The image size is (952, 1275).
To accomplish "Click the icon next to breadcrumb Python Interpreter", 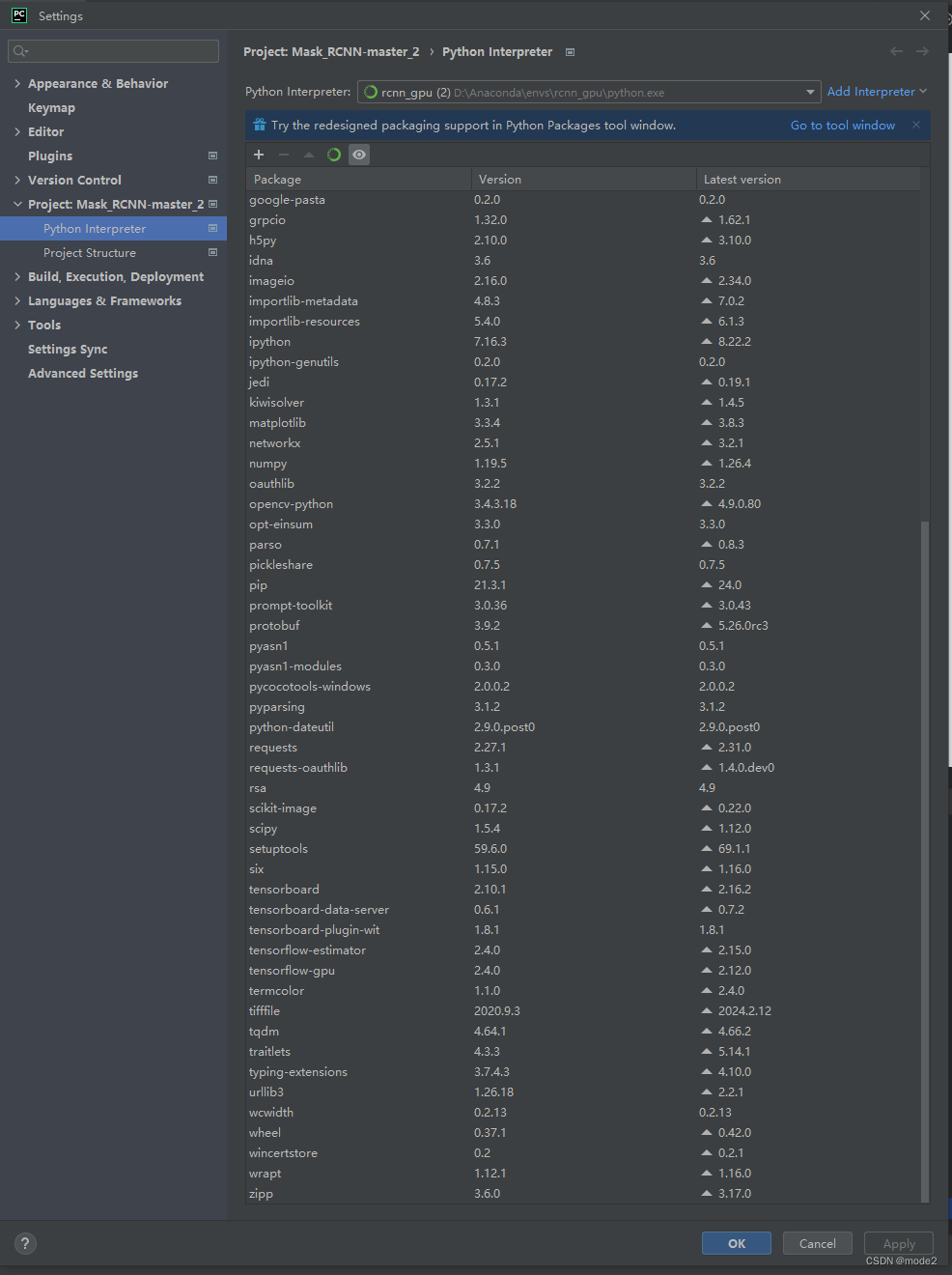I will [570, 52].
